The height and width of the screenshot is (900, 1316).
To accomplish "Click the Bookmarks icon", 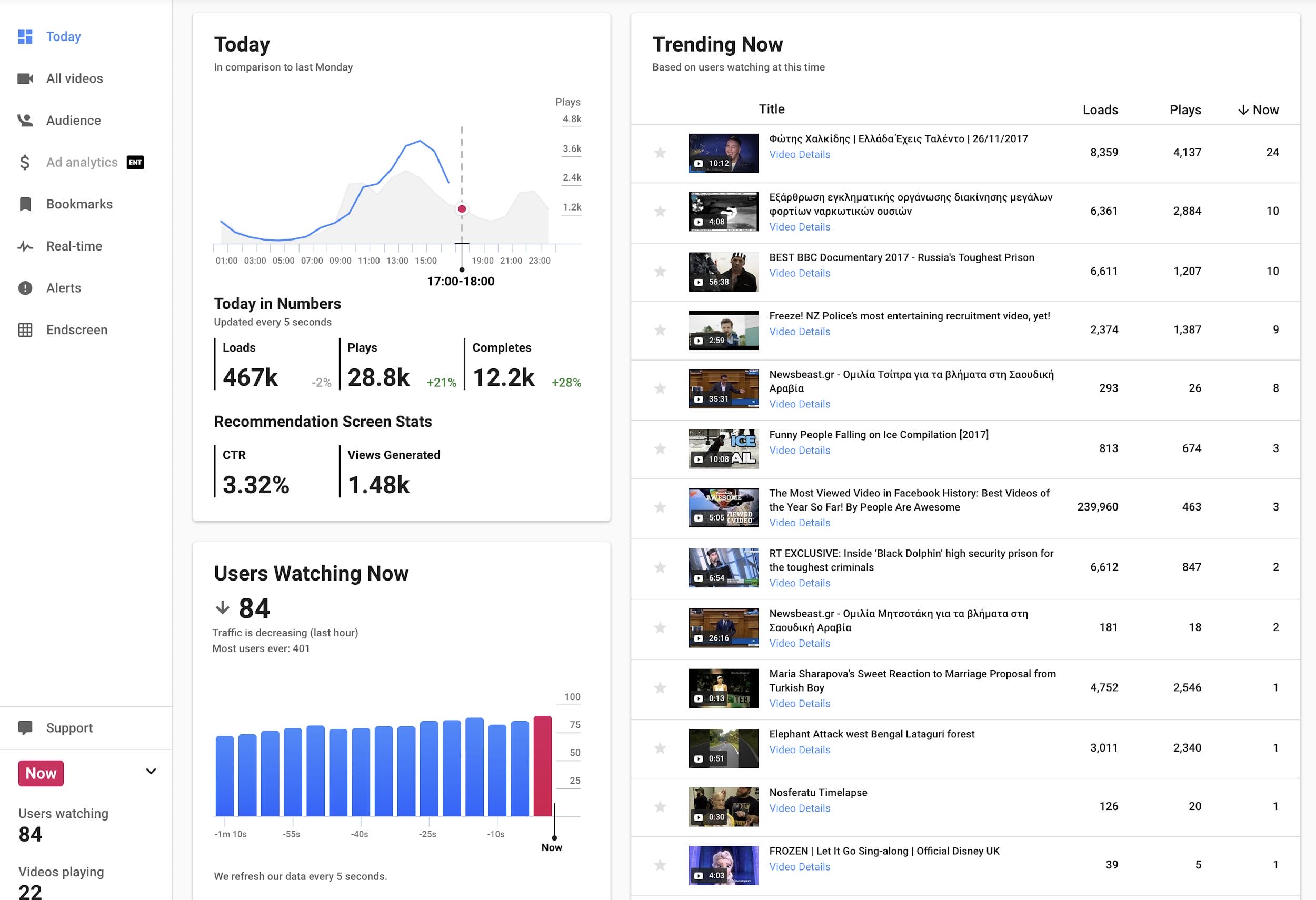I will coord(26,204).
